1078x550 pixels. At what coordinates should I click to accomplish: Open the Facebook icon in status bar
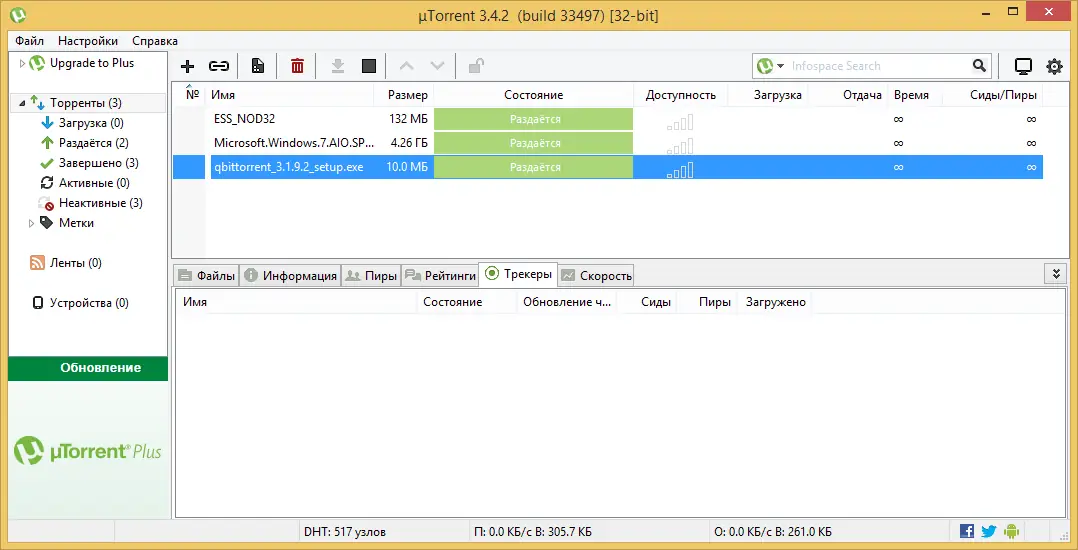(x=967, y=531)
